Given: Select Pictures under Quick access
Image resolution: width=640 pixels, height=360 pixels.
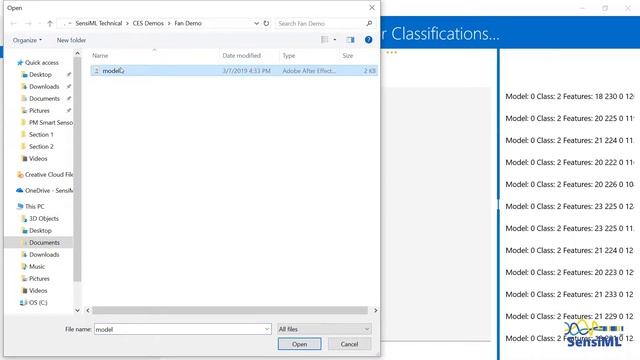Looking at the screenshot, I should tap(39, 111).
